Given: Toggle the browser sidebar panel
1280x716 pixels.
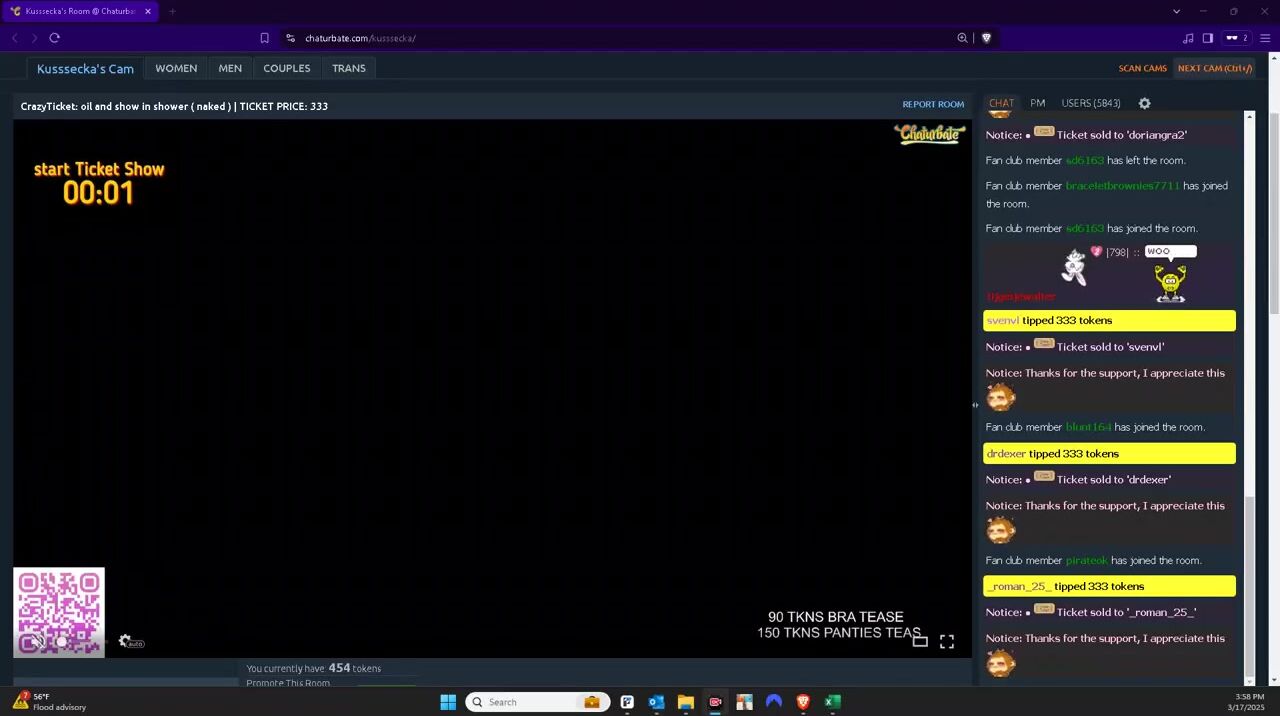Looking at the screenshot, I should point(1208,38).
